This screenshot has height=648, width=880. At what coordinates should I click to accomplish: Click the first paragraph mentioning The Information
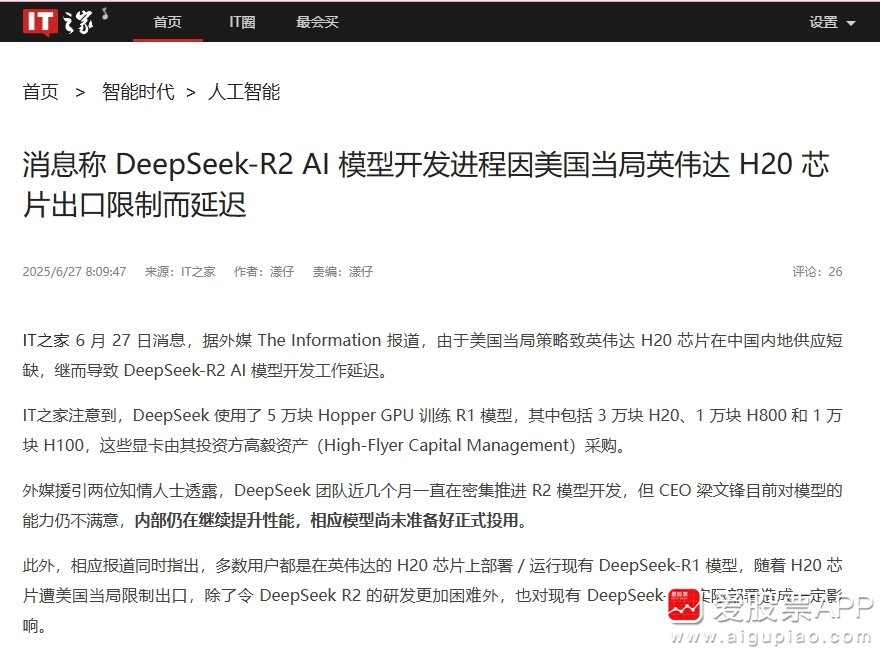point(432,355)
